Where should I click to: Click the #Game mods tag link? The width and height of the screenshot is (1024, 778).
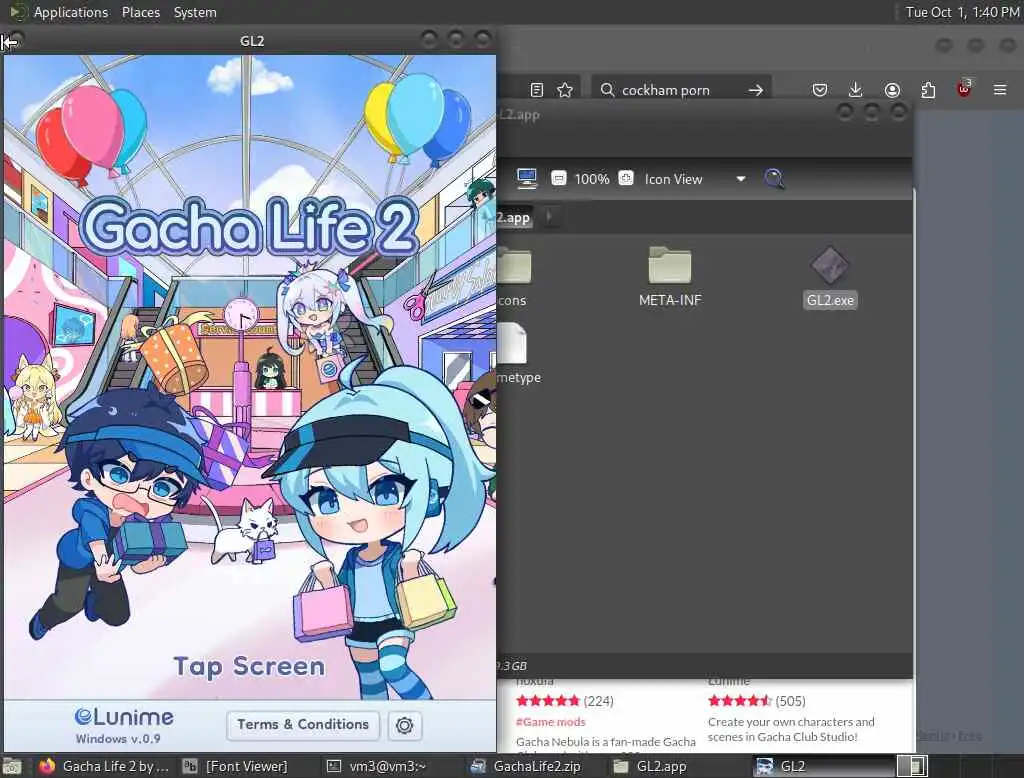pyautogui.click(x=551, y=722)
